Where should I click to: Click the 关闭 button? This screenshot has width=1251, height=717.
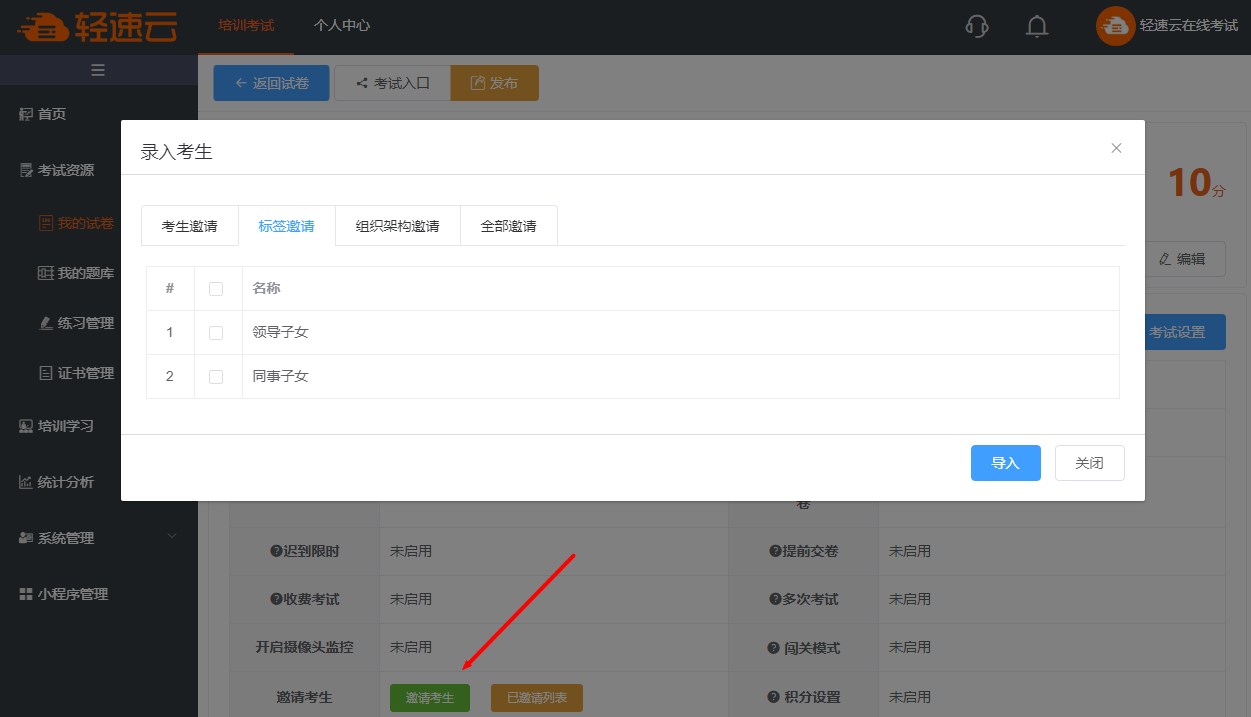[1089, 463]
